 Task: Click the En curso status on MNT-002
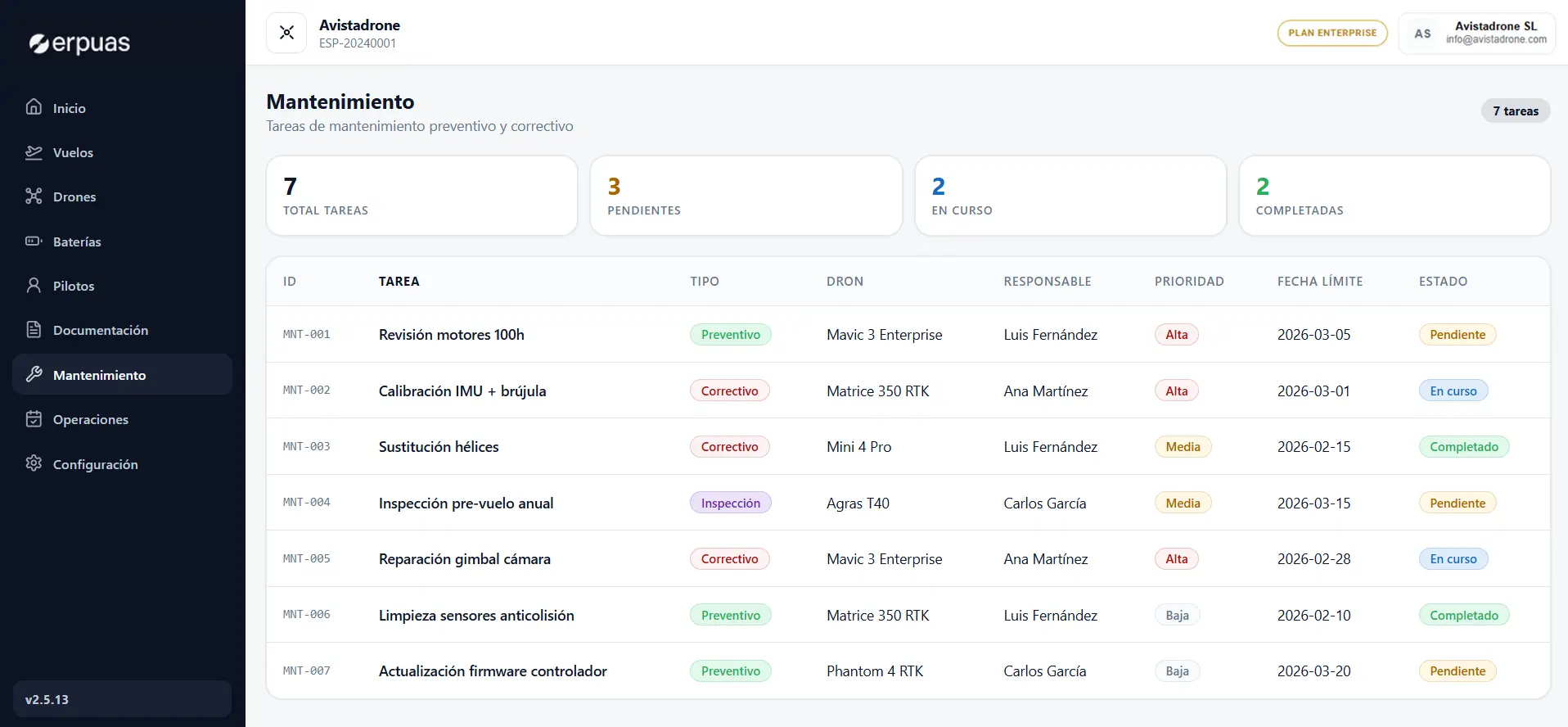tap(1453, 391)
